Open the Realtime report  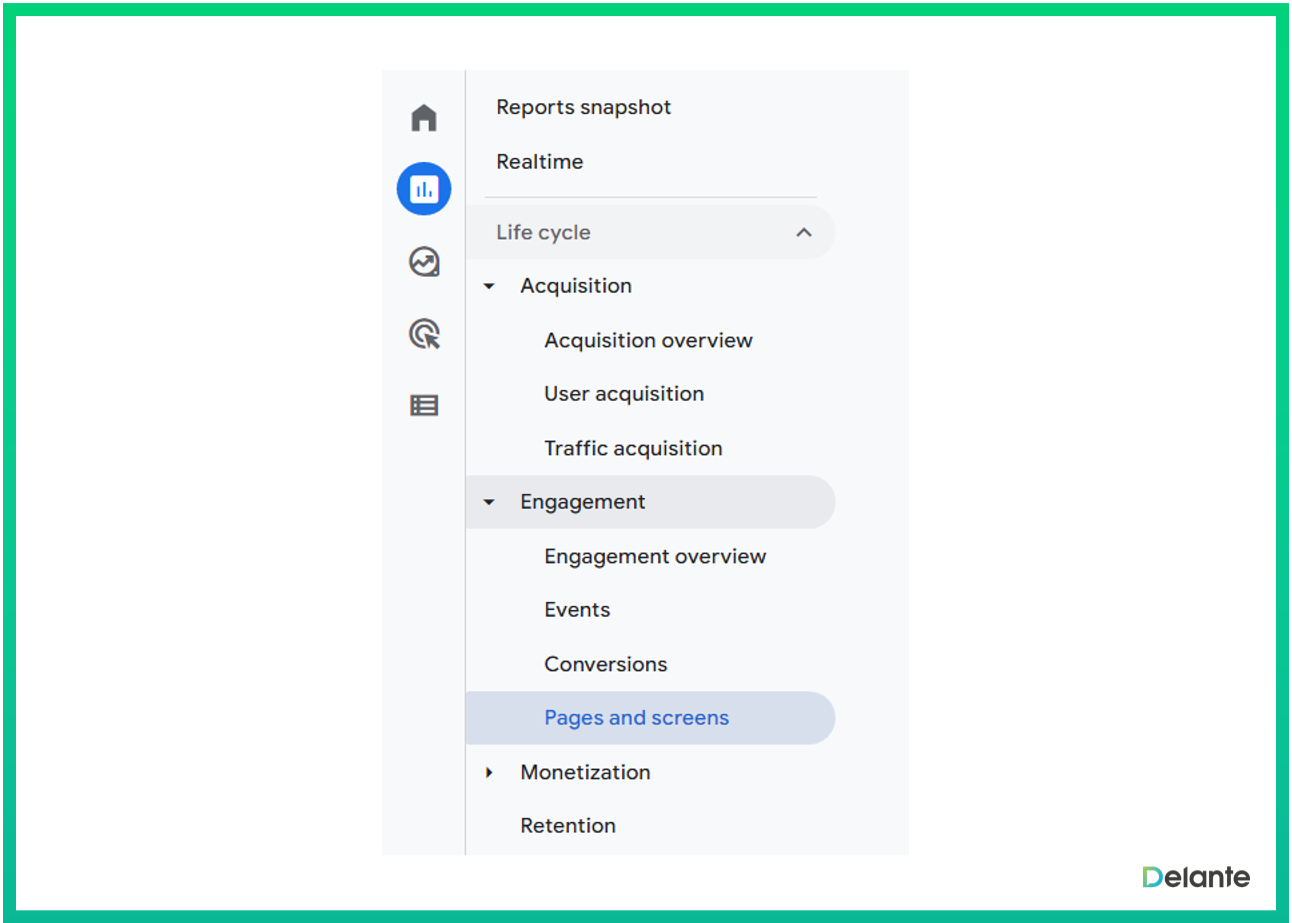click(x=539, y=162)
